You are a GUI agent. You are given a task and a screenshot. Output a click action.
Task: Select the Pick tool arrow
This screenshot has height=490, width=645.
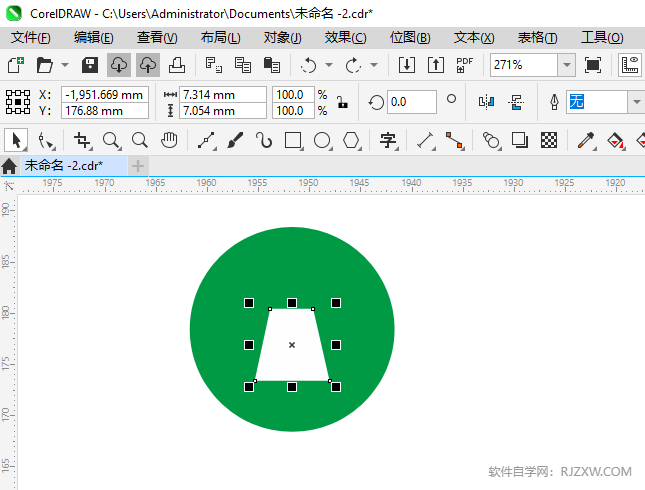point(16,140)
